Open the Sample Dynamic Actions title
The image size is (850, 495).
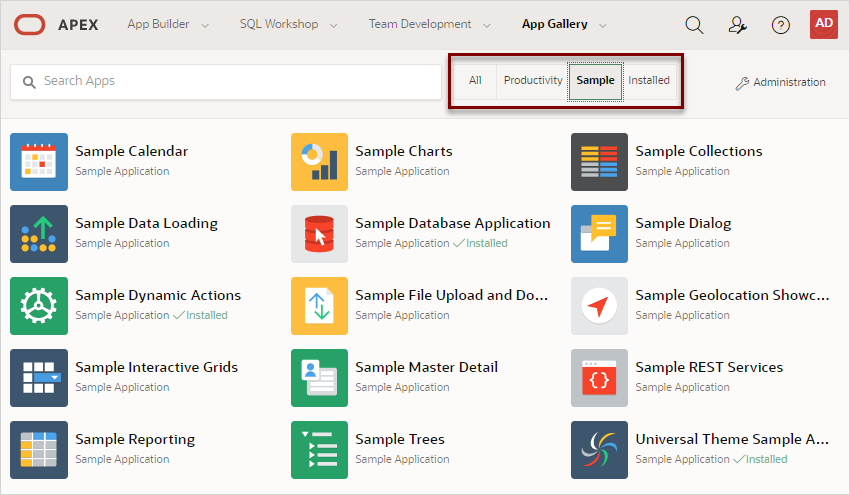tap(158, 295)
